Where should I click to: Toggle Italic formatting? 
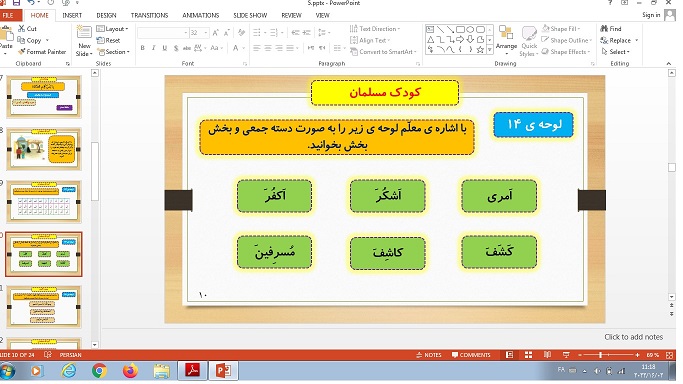(x=153, y=48)
